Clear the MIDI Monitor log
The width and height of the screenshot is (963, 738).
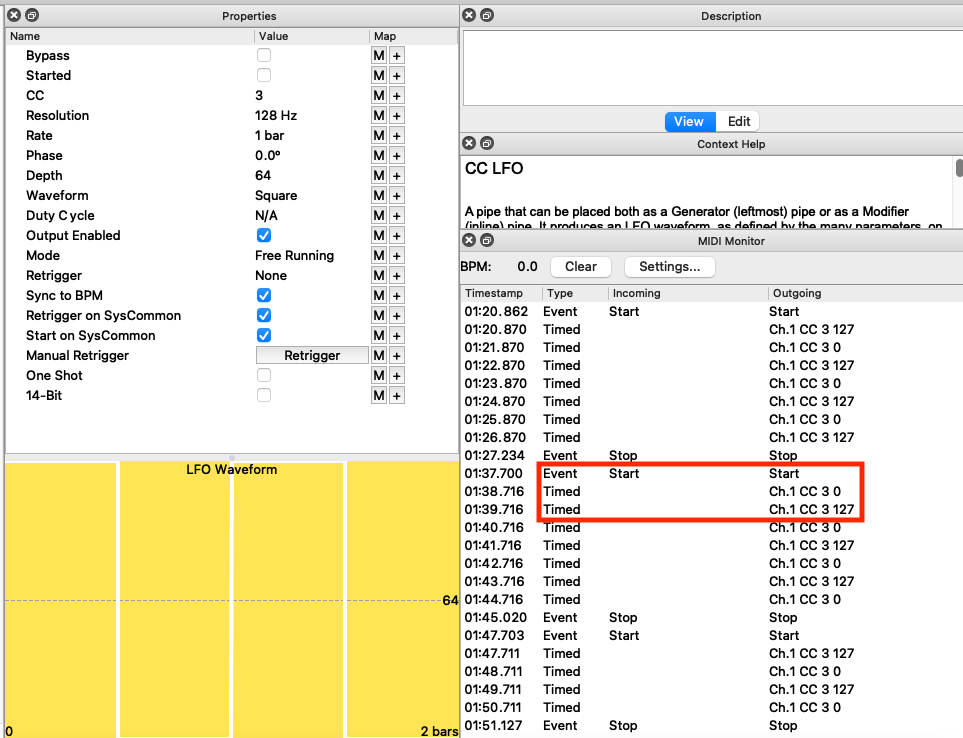pos(580,266)
